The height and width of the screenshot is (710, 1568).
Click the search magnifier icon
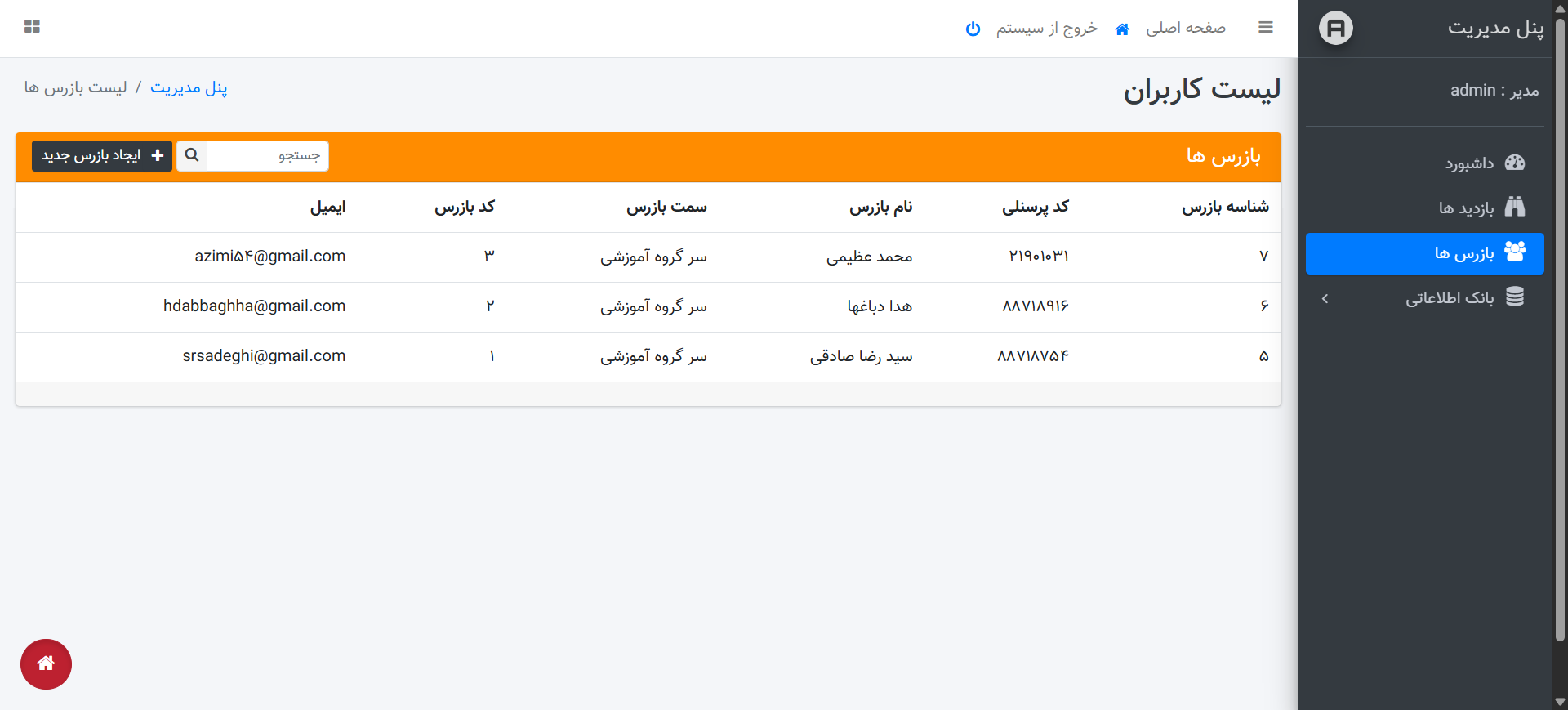[192, 155]
